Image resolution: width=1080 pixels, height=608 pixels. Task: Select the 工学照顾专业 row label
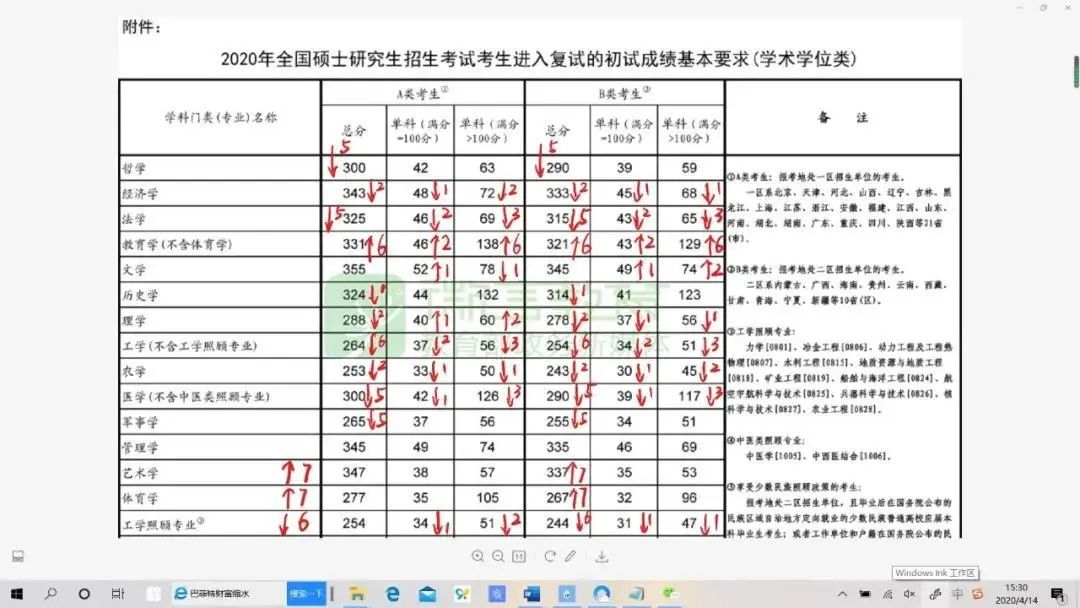163,525
